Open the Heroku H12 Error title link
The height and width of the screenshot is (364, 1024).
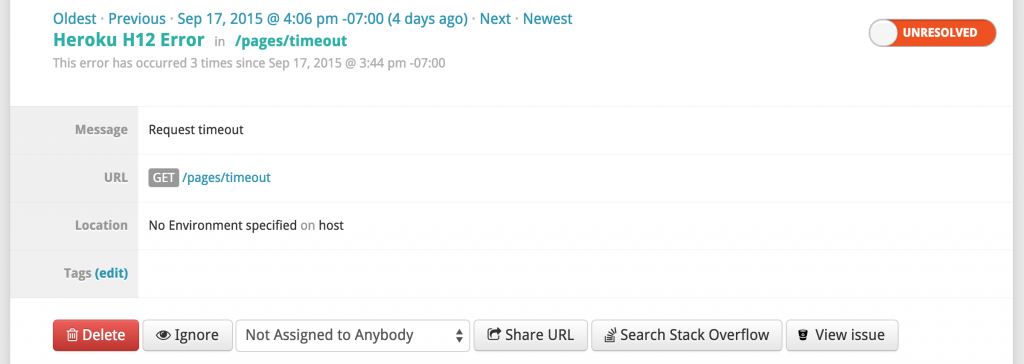[x=129, y=41]
